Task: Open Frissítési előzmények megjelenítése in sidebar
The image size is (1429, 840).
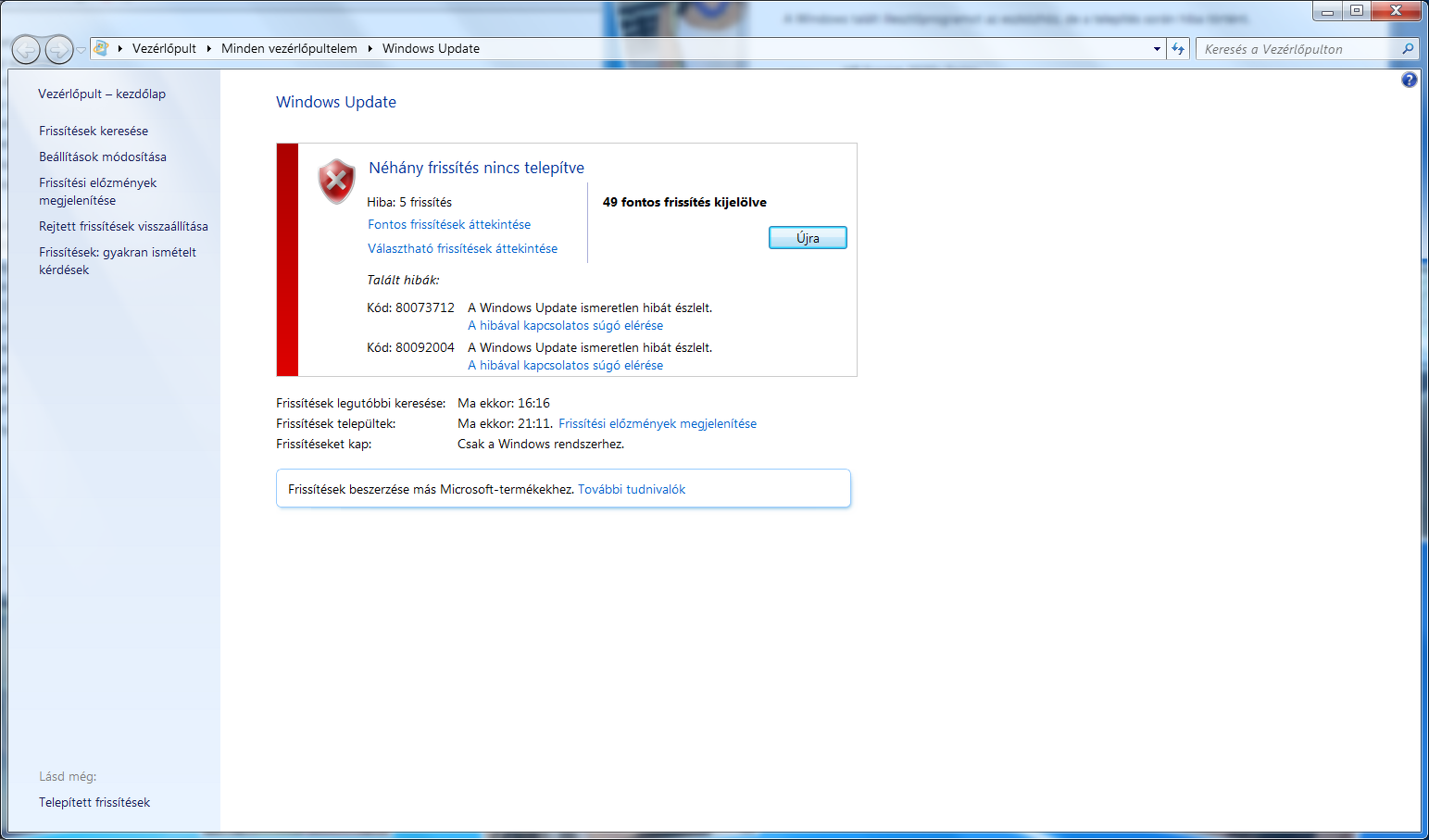Action: pyautogui.click(x=98, y=192)
